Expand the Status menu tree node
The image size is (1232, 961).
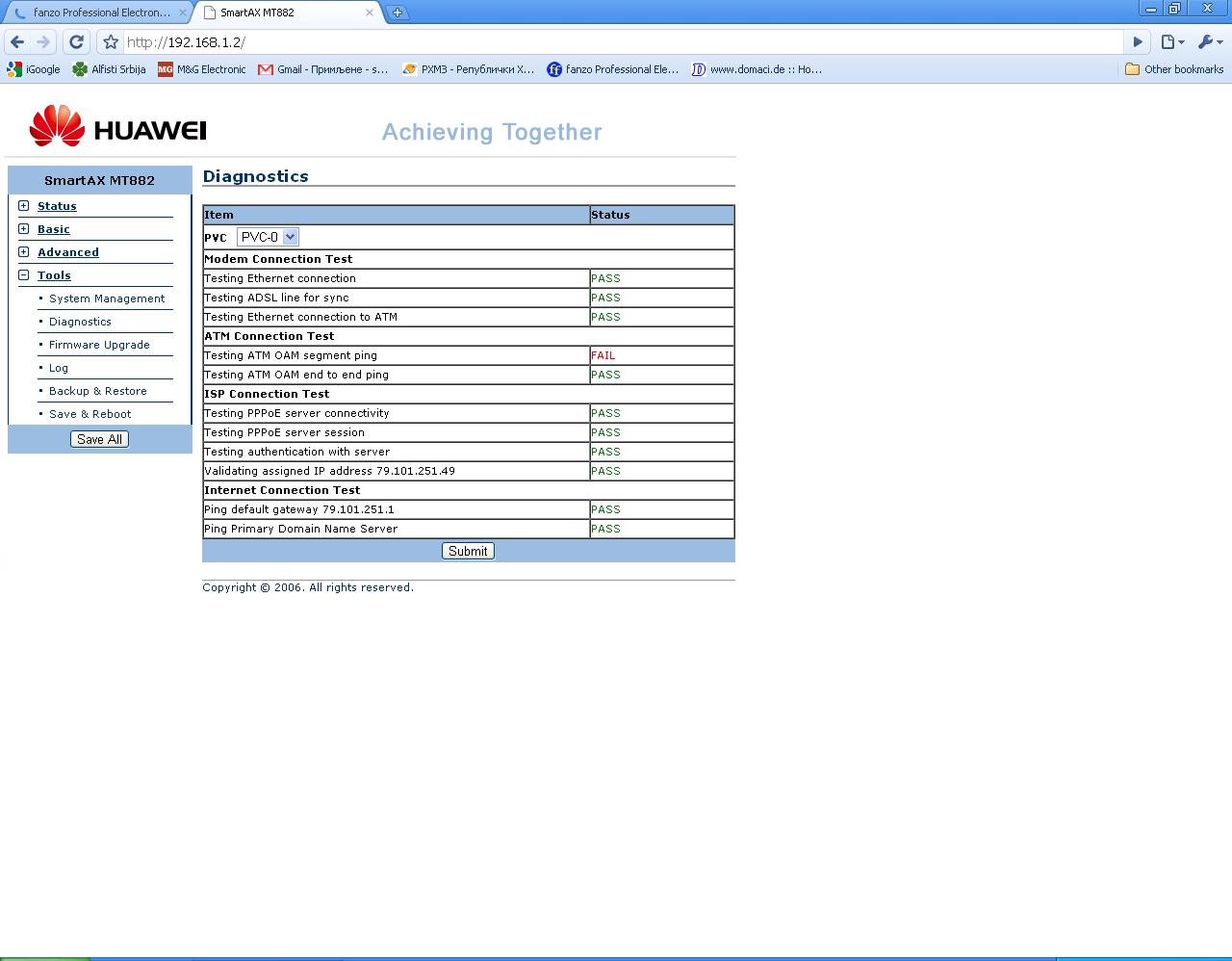pyautogui.click(x=24, y=206)
